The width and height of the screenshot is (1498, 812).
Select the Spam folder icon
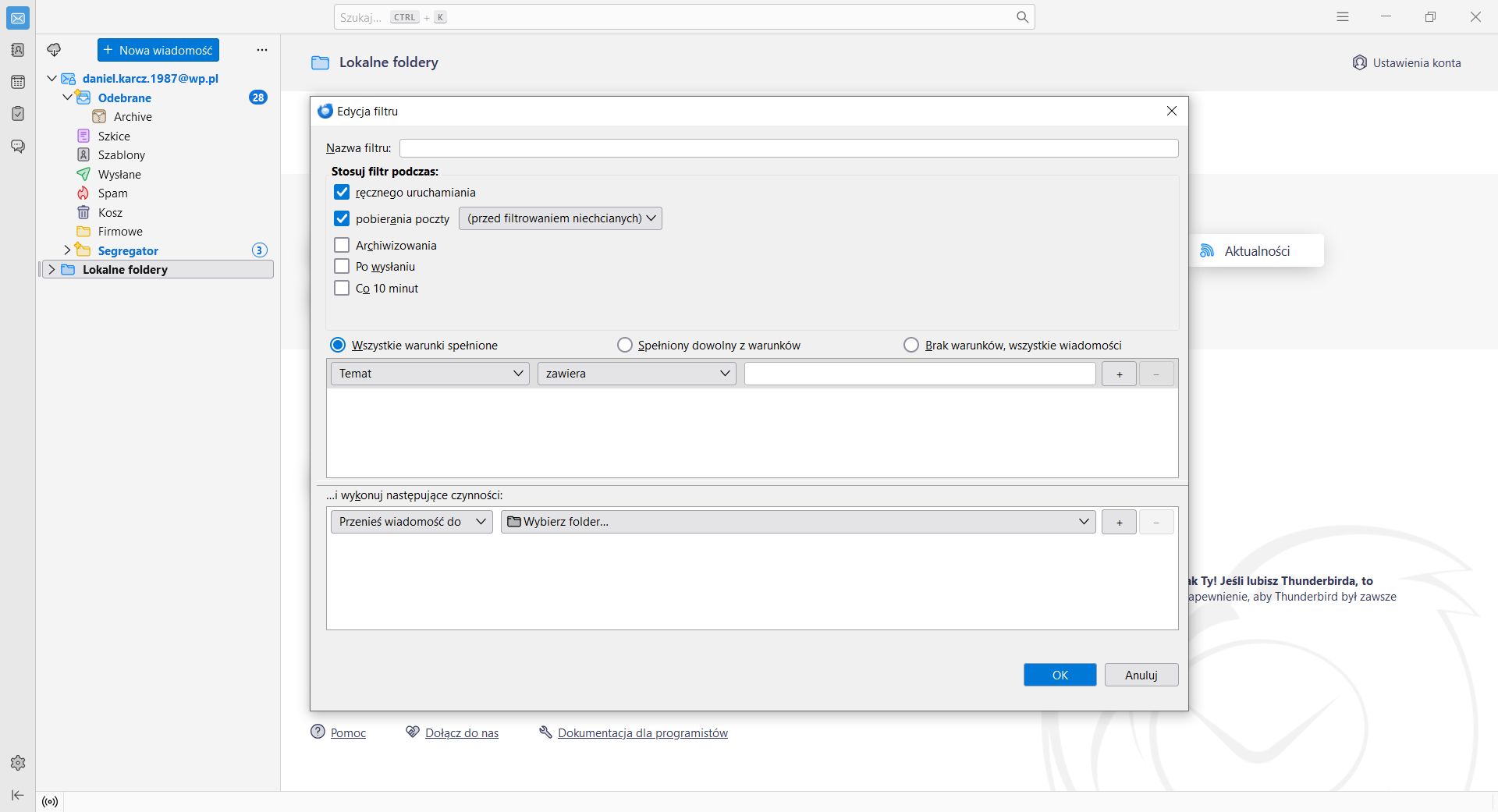tap(83, 193)
